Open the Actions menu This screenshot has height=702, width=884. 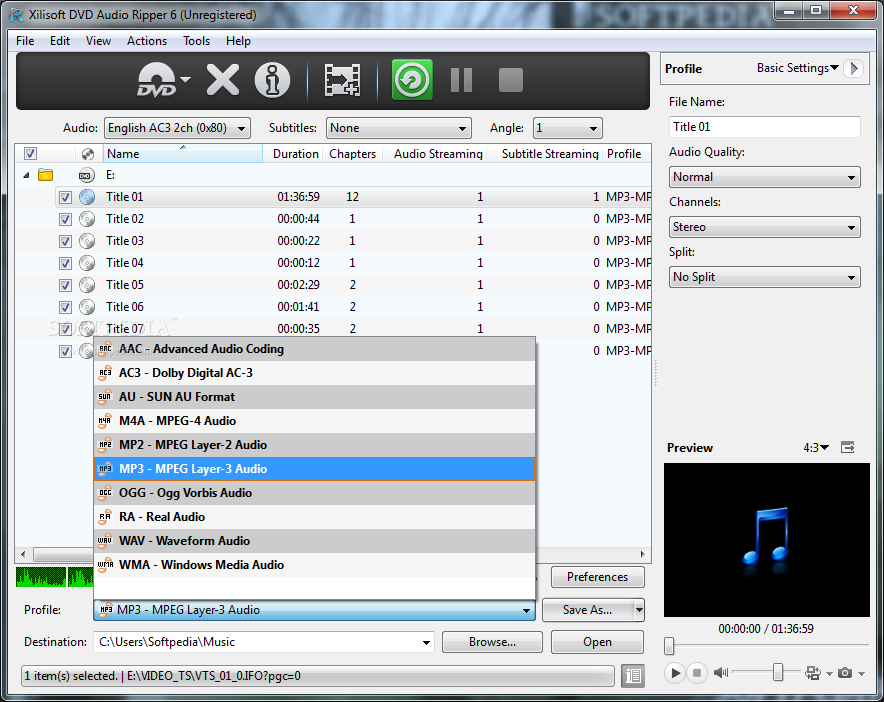(x=147, y=41)
